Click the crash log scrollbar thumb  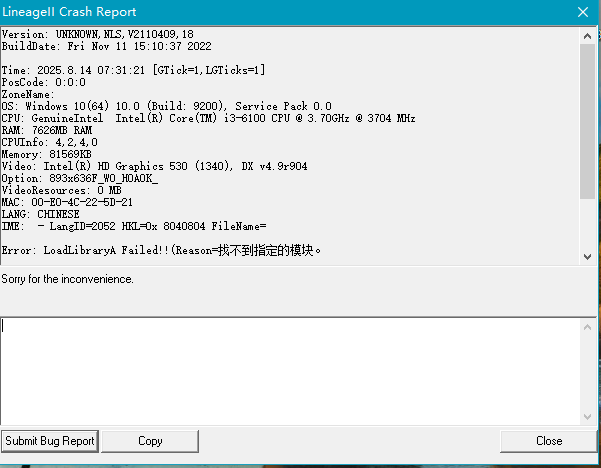click(x=589, y=120)
